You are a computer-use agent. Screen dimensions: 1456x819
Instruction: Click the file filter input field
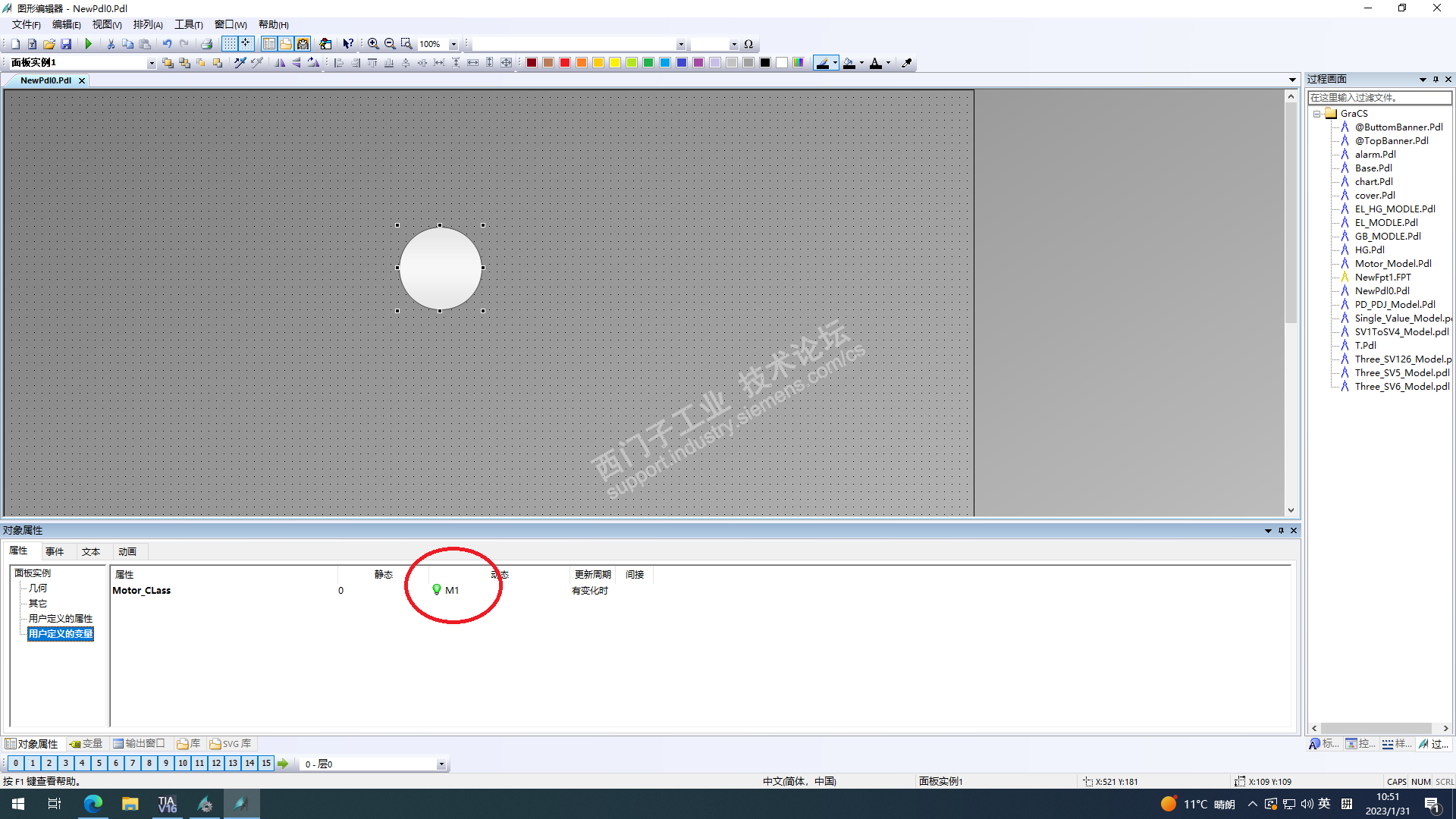coord(1379,98)
